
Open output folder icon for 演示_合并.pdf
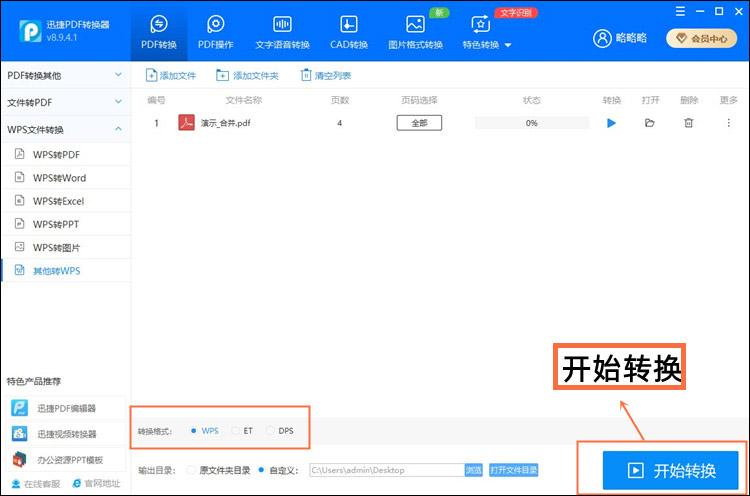tap(650, 123)
